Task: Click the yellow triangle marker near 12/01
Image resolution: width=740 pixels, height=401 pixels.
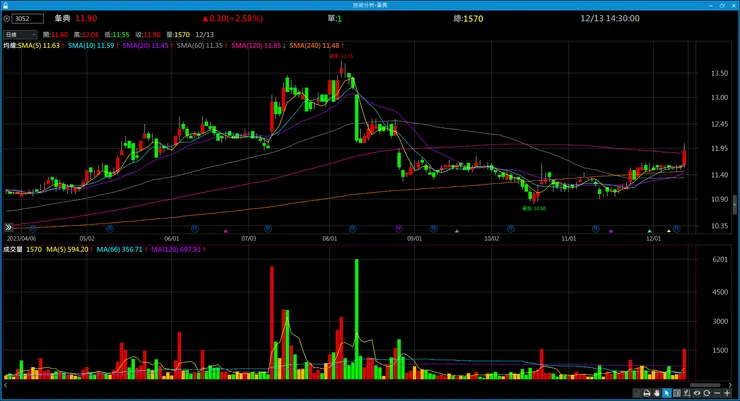Action: pos(669,231)
